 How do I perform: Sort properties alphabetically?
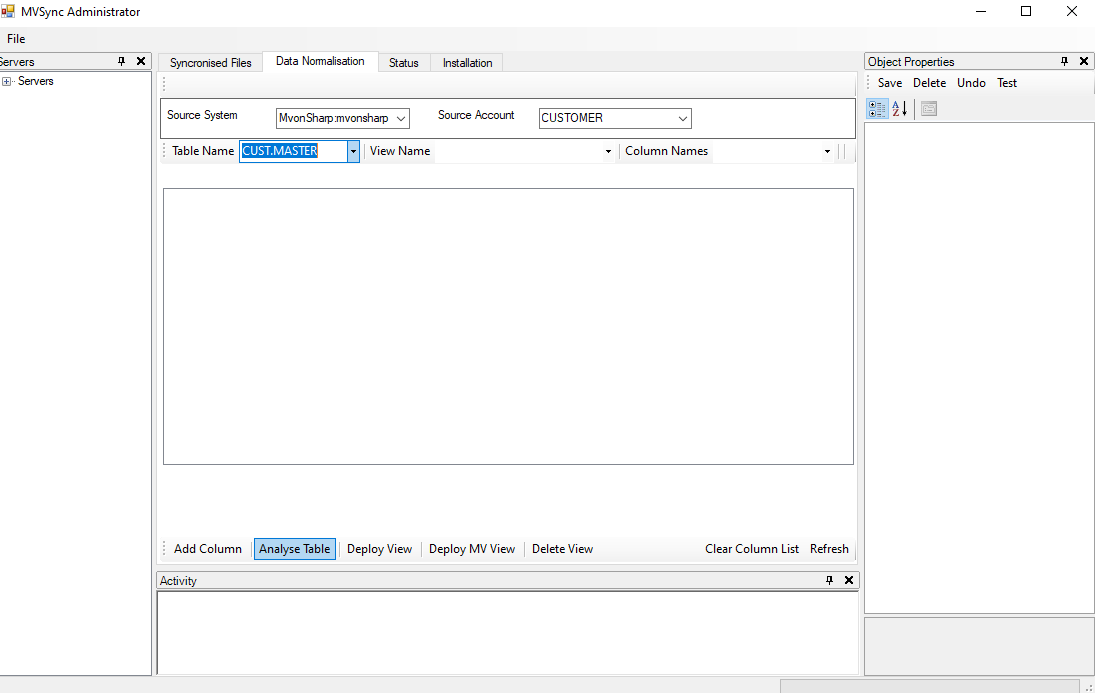pyautogui.click(x=899, y=109)
